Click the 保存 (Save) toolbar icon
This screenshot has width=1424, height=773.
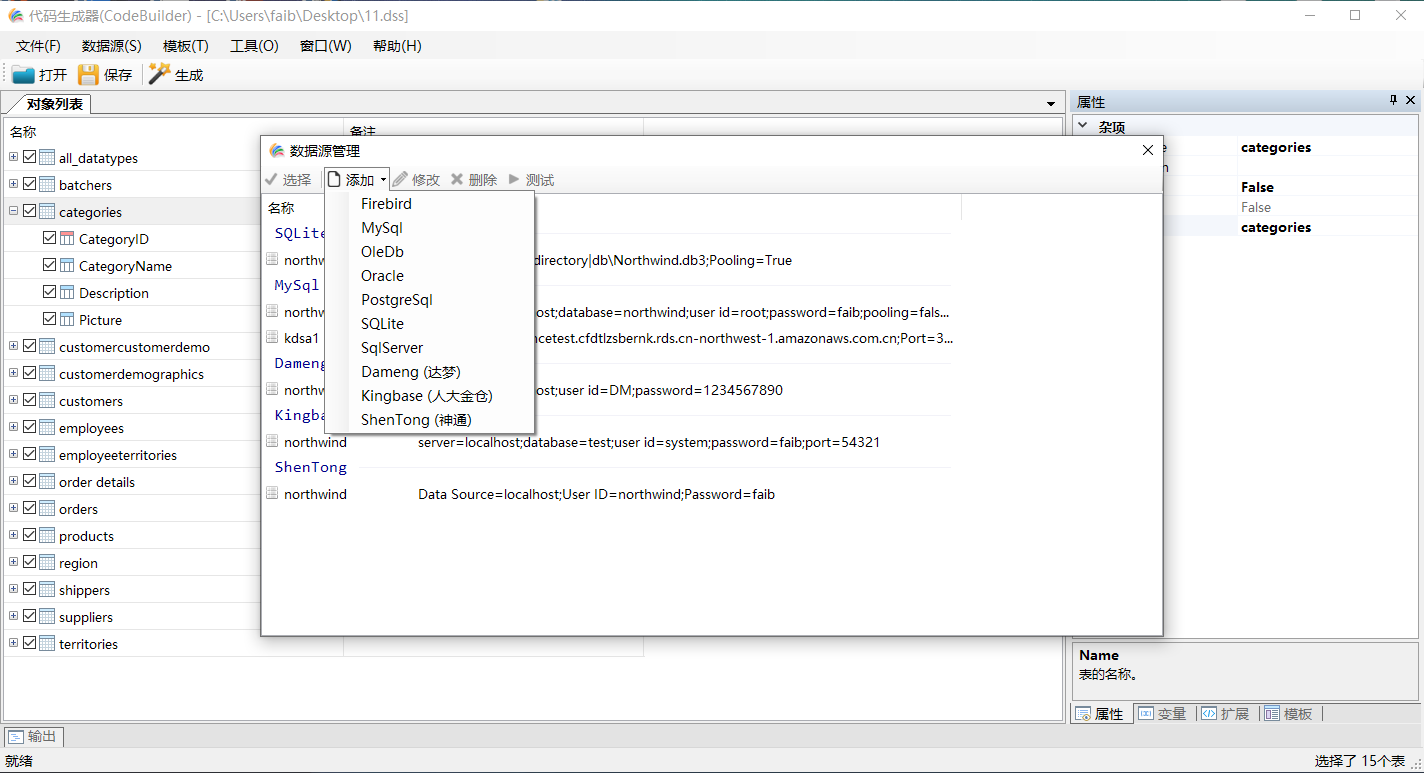point(88,72)
